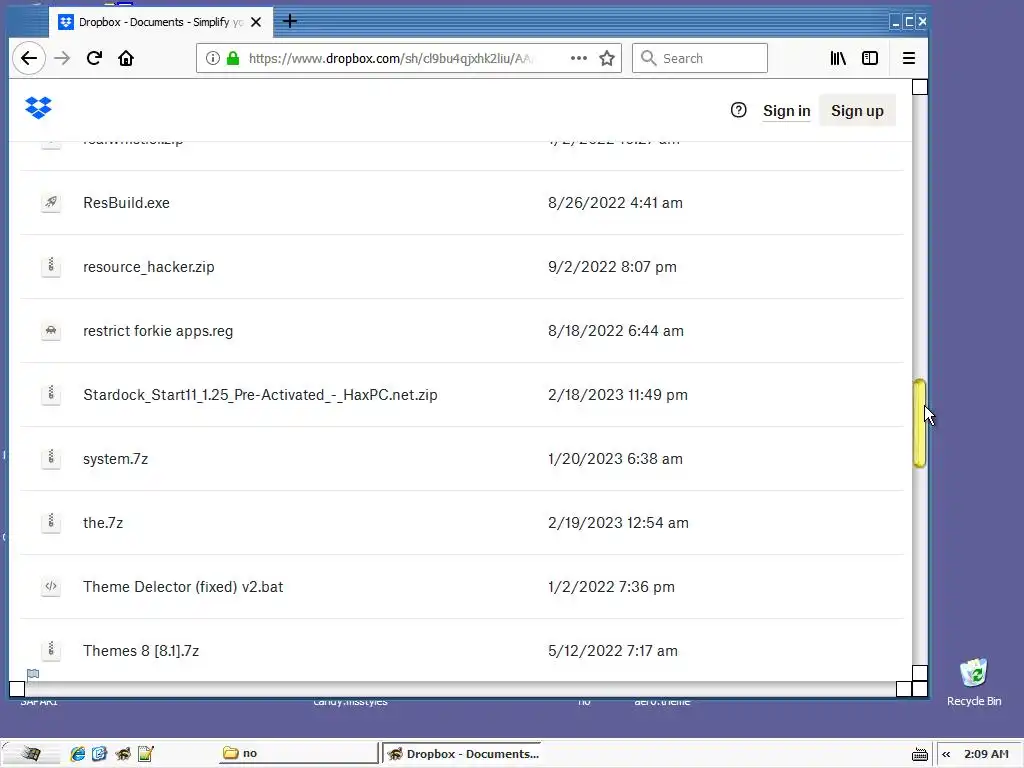
Task: Open the.7z file
Action: pos(103,523)
